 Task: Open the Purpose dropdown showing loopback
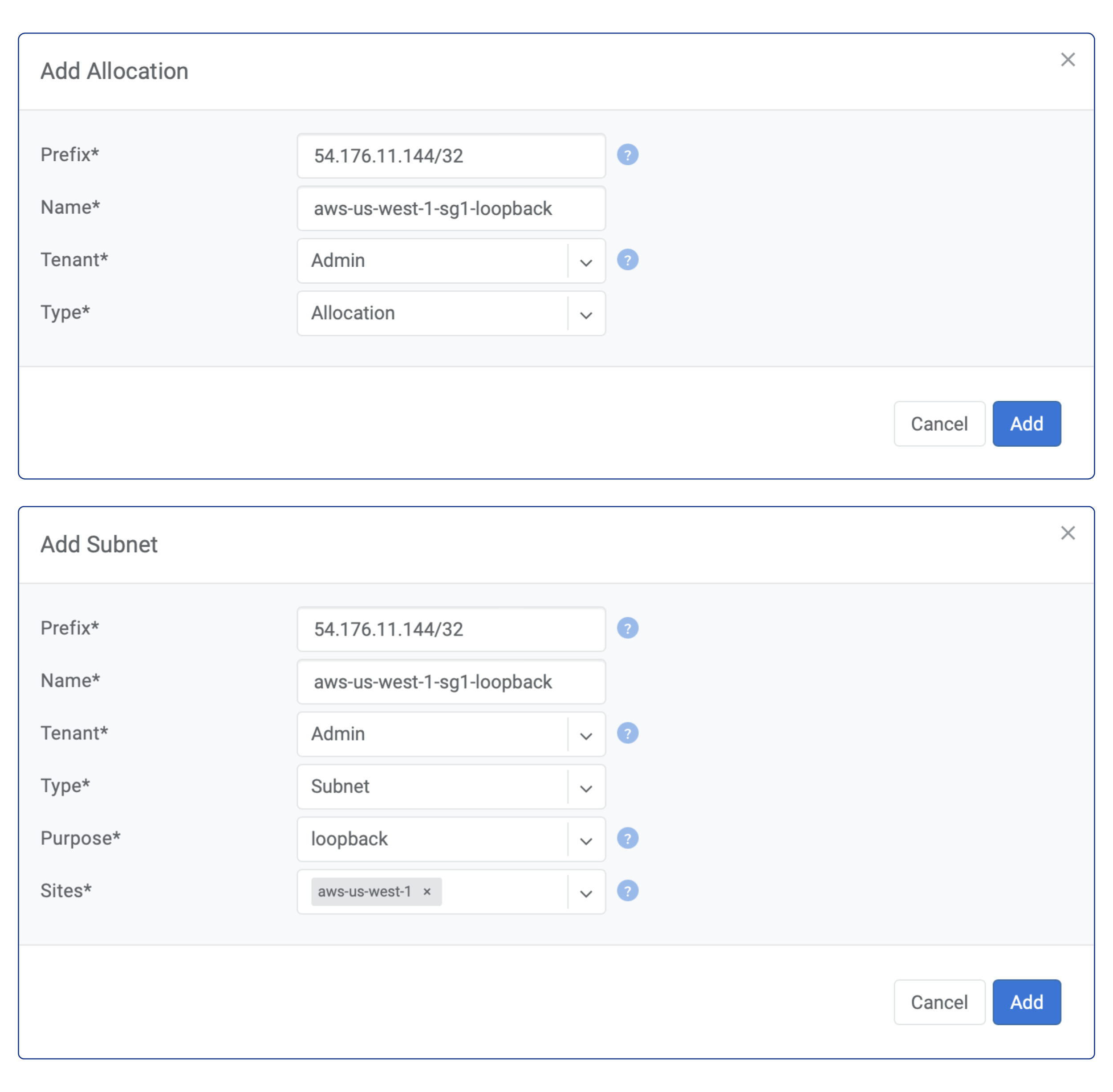585,841
